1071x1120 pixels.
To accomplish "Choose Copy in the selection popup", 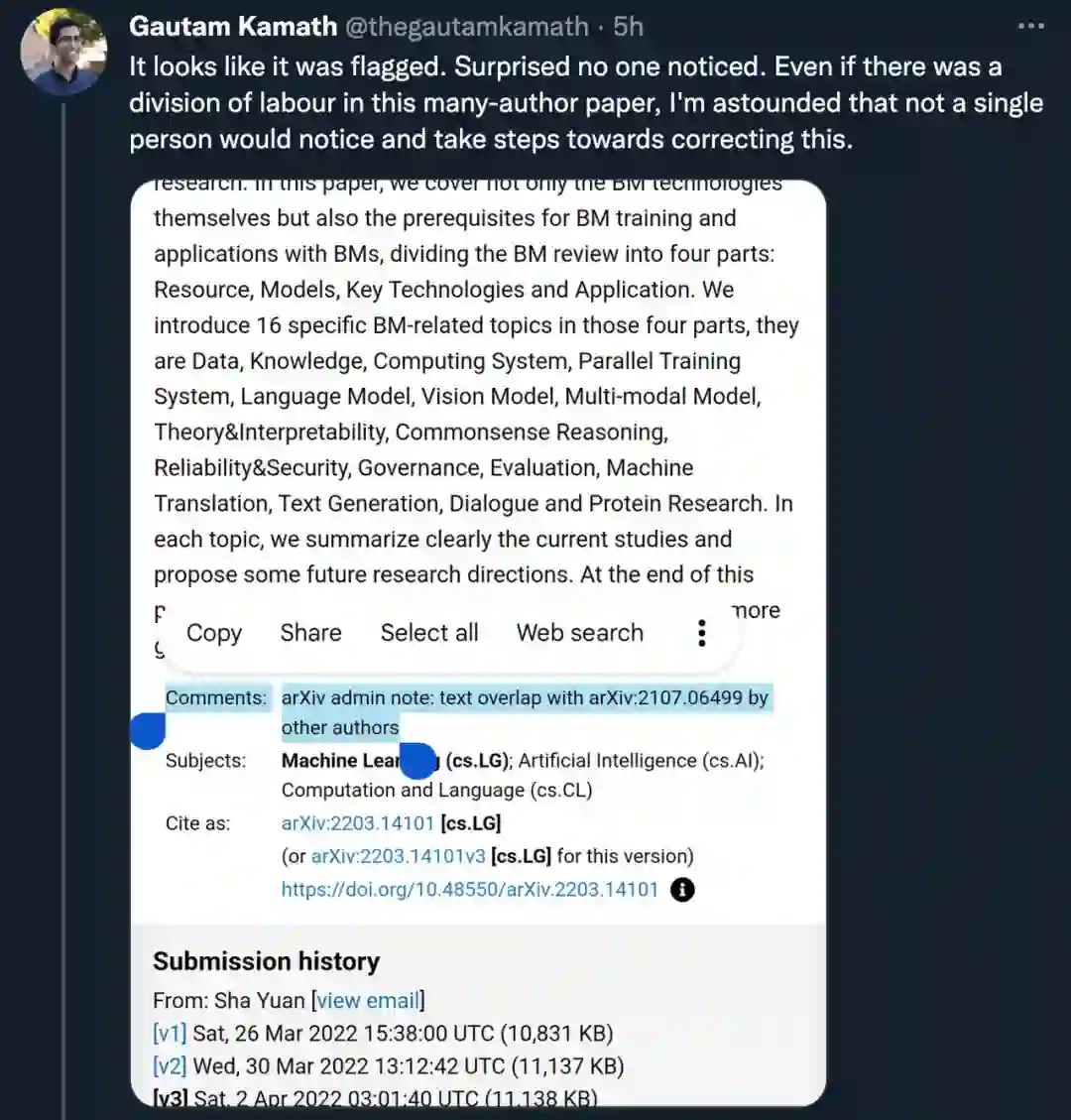I will point(214,633).
